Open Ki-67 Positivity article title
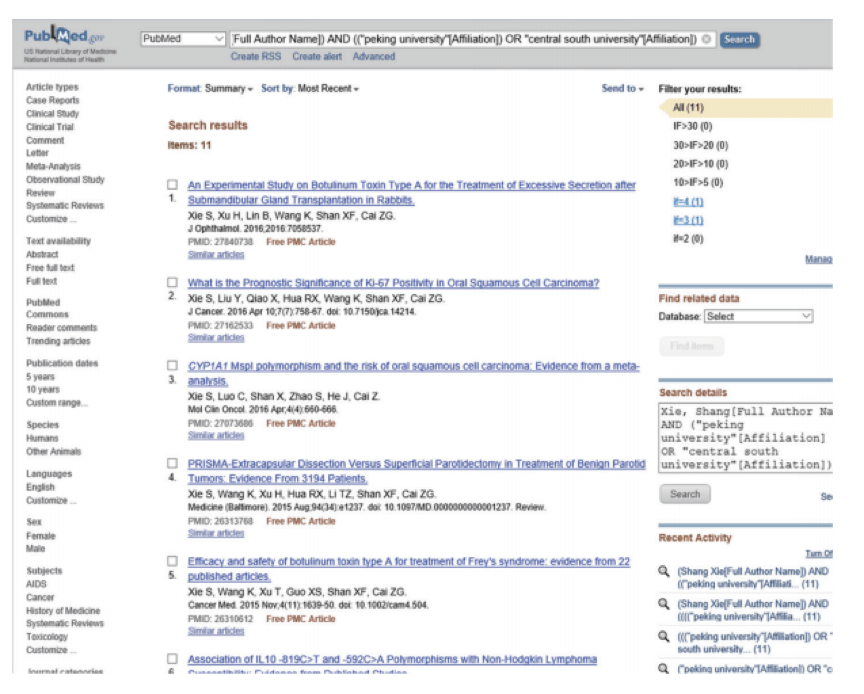 (393, 283)
